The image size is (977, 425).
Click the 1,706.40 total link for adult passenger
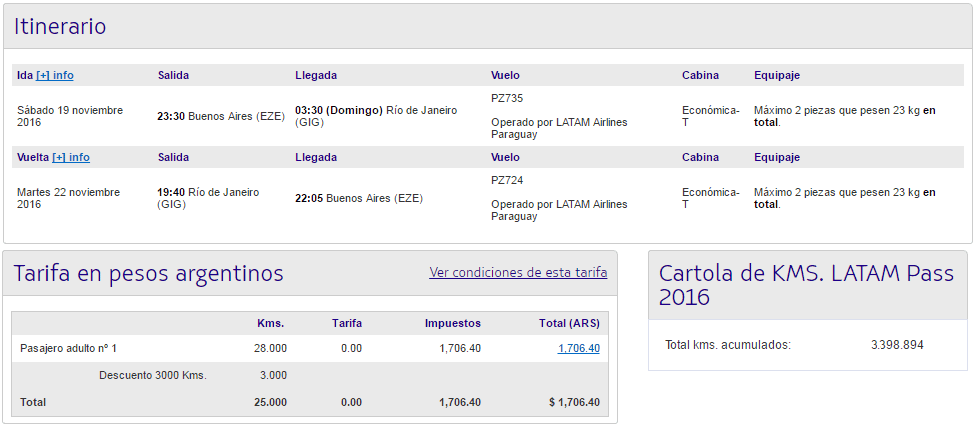point(579,348)
